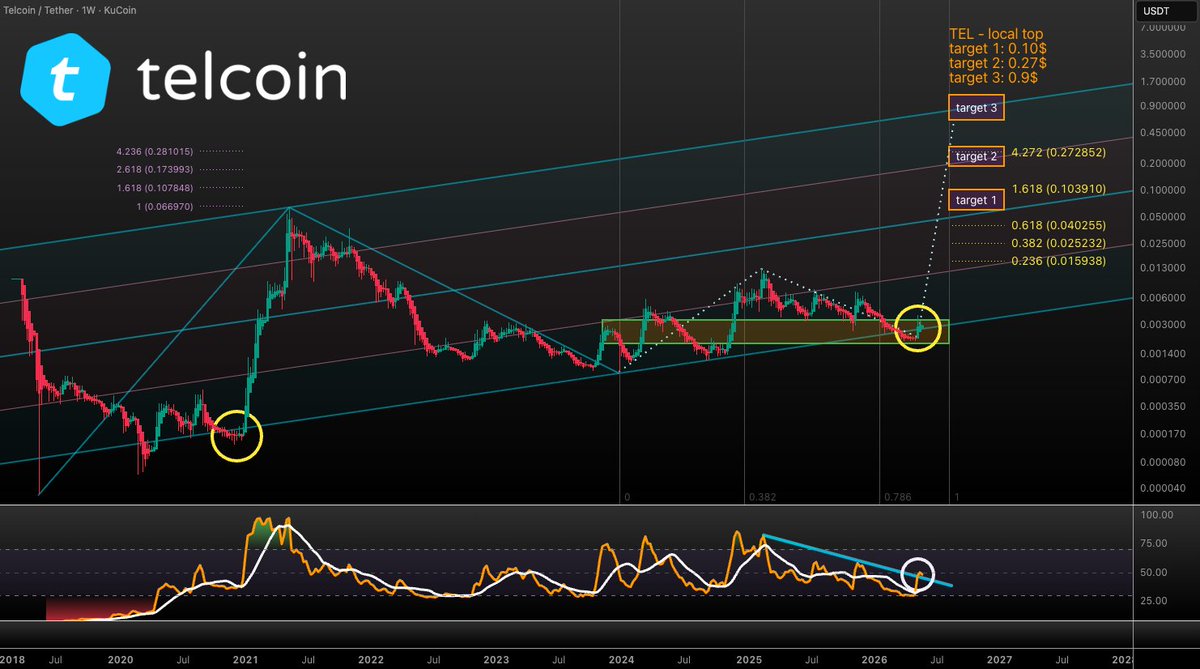
Task: Click the 0.050000 price axis label
Action: pos(1161,217)
